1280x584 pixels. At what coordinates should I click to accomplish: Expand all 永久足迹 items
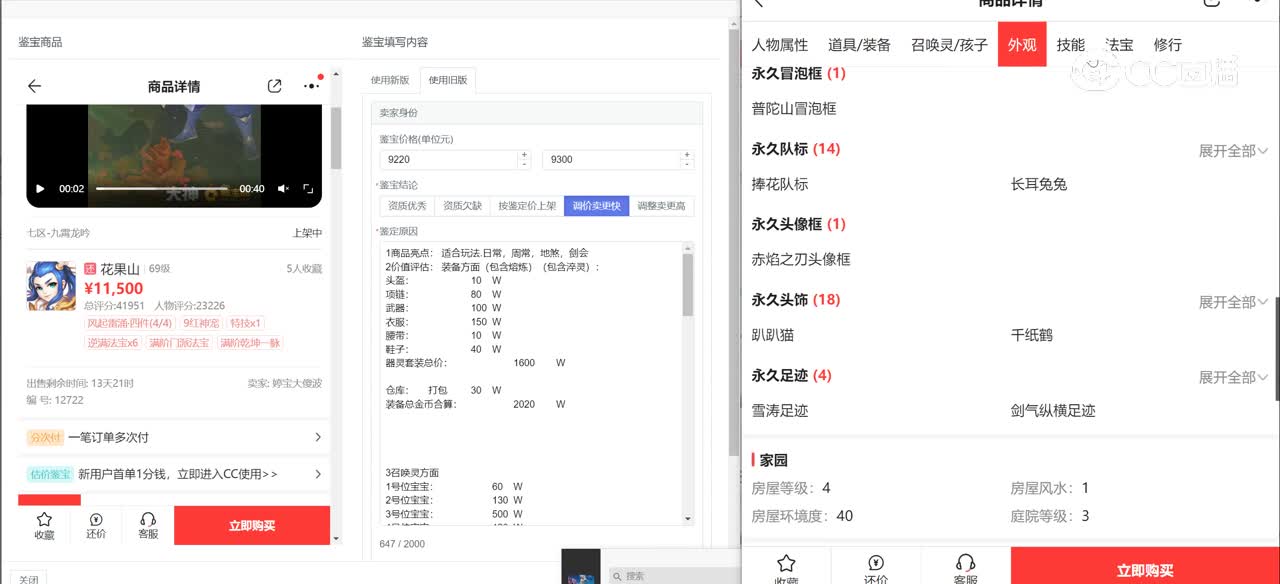pos(1233,377)
